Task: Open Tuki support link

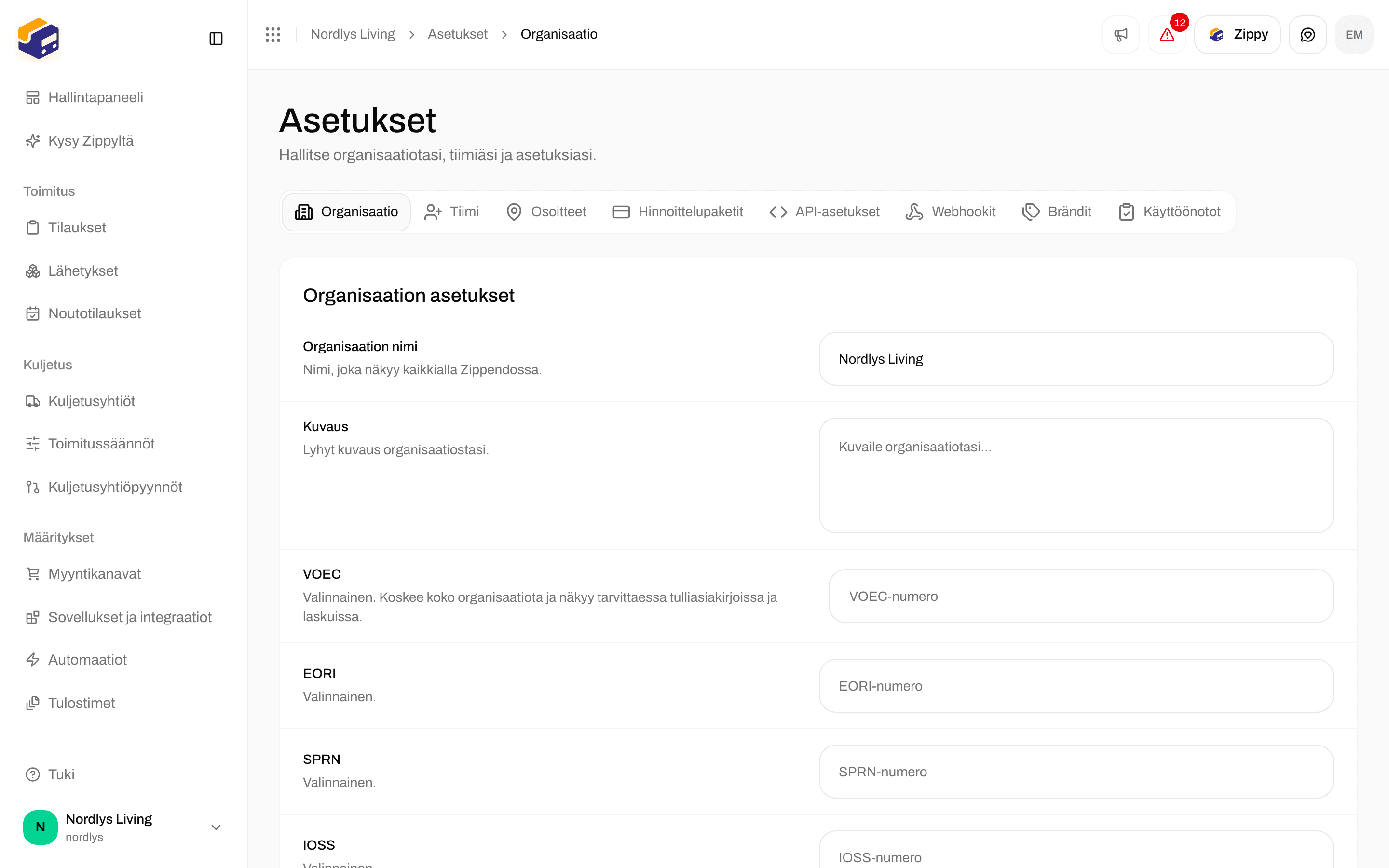Action: [x=123, y=774]
